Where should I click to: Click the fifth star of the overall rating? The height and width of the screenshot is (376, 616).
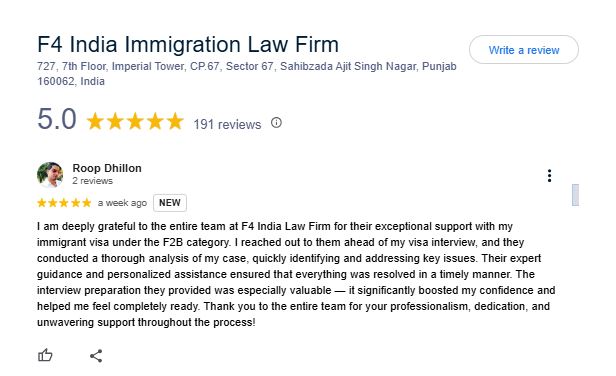(175, 121)
